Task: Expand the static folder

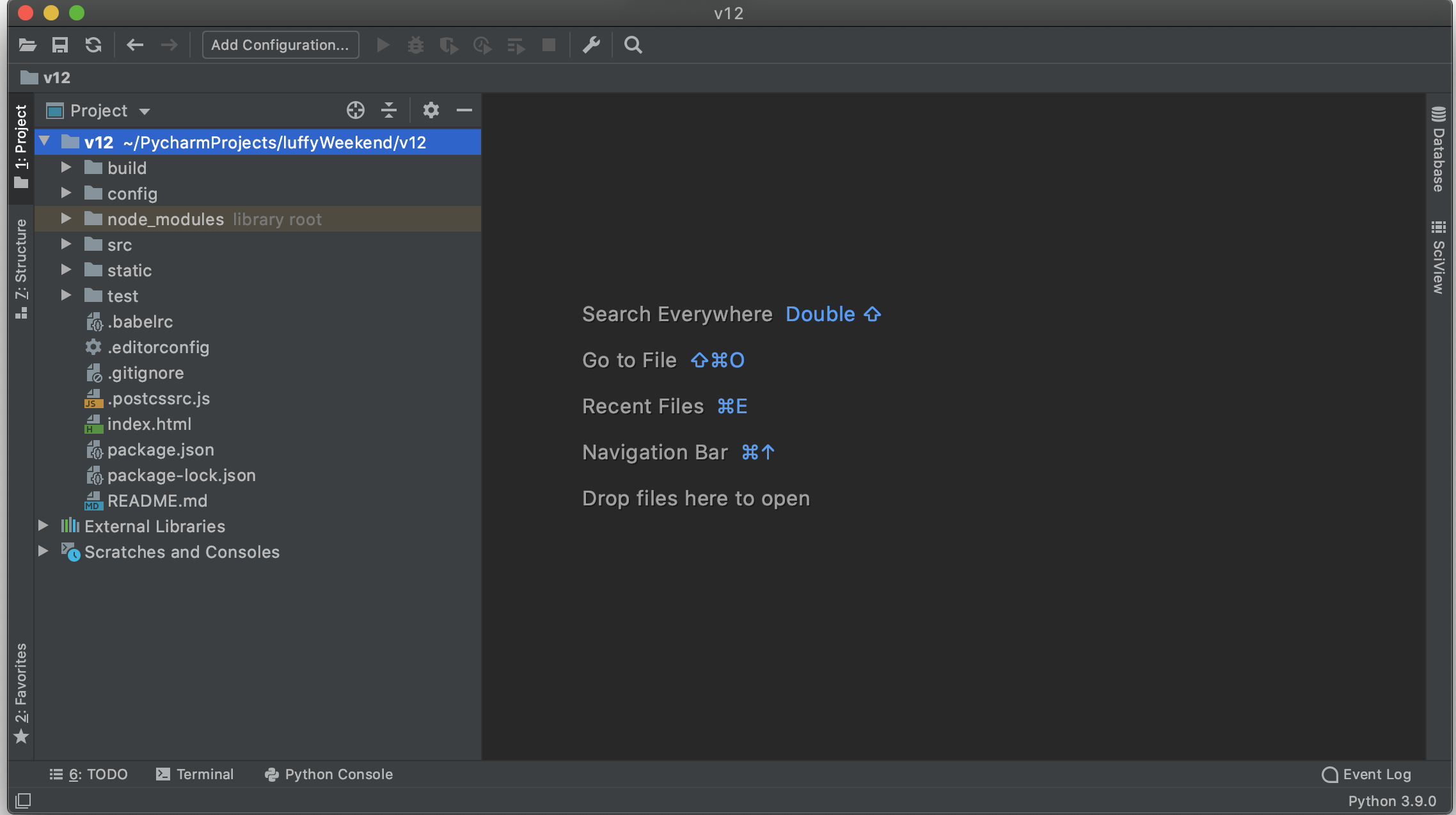Action: [66, 269]
